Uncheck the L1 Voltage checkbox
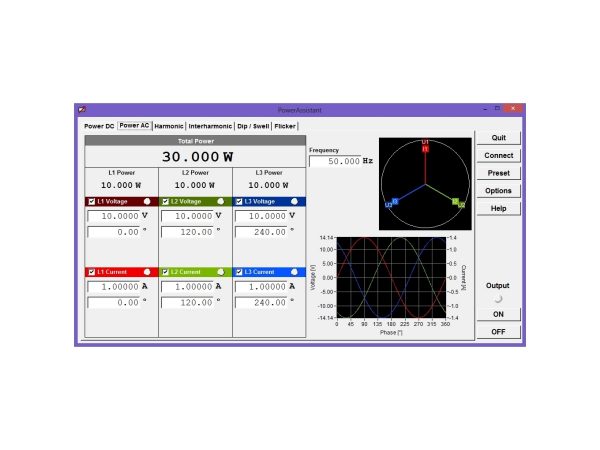600x450 pixels. coord(92,201)
